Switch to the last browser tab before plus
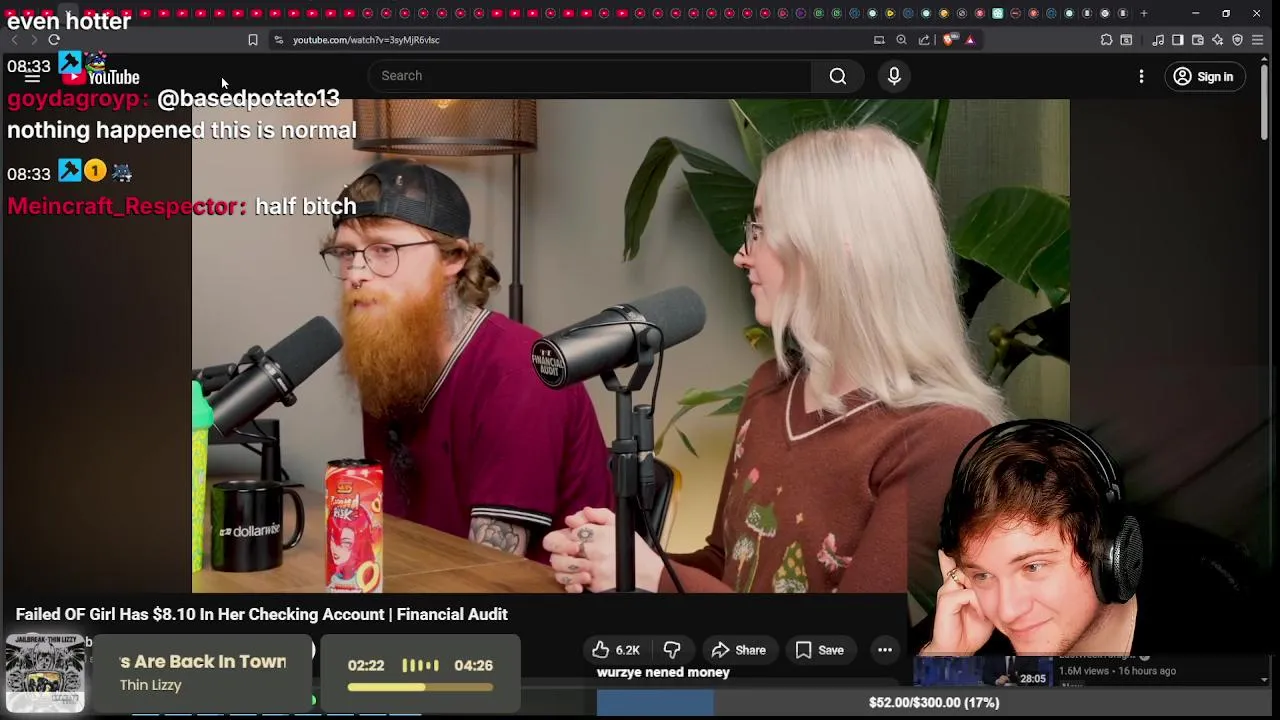The height and width of the screenshot is (720, 1280). (x=1123, y=13)
